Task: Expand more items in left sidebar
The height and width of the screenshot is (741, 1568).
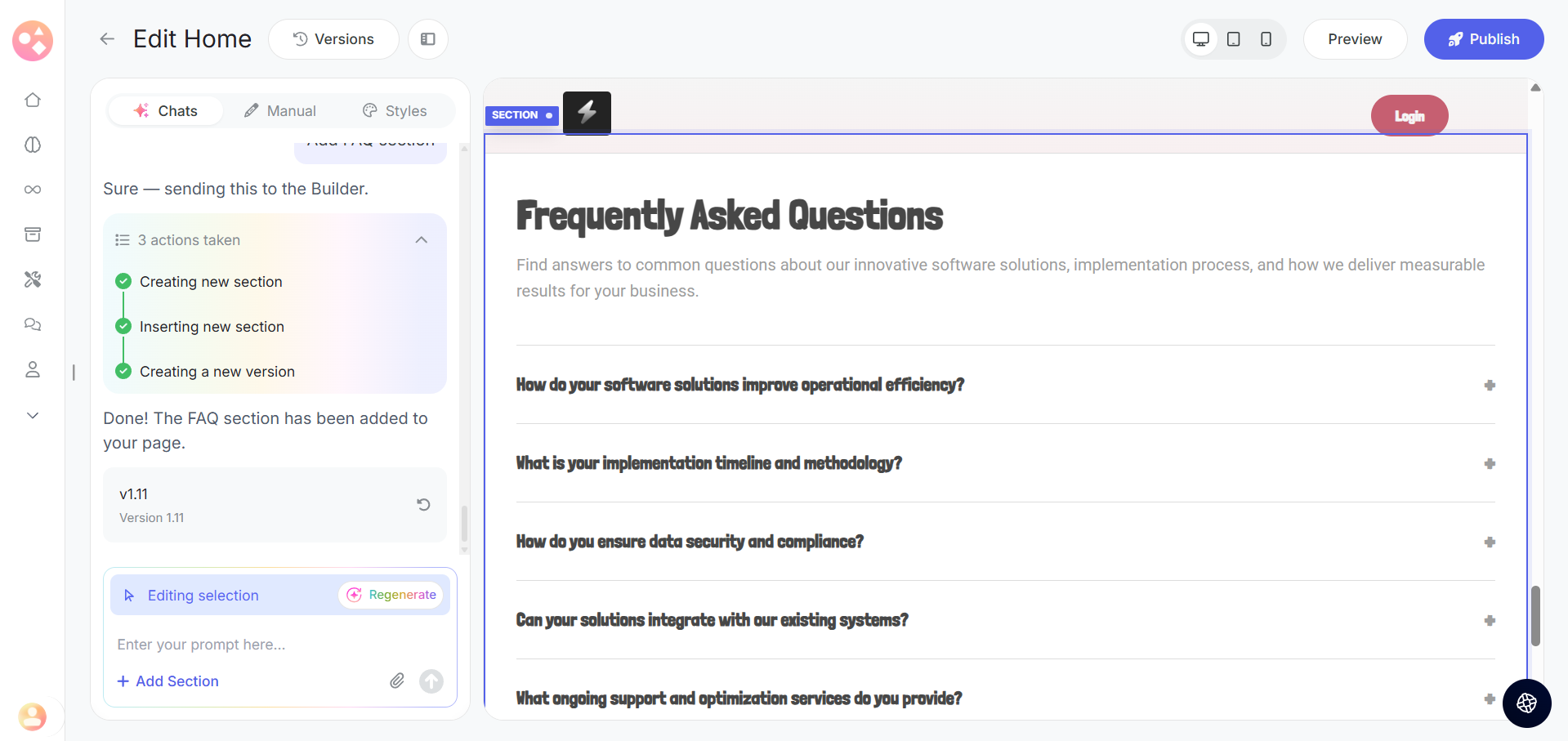Action: click(33, 415)
